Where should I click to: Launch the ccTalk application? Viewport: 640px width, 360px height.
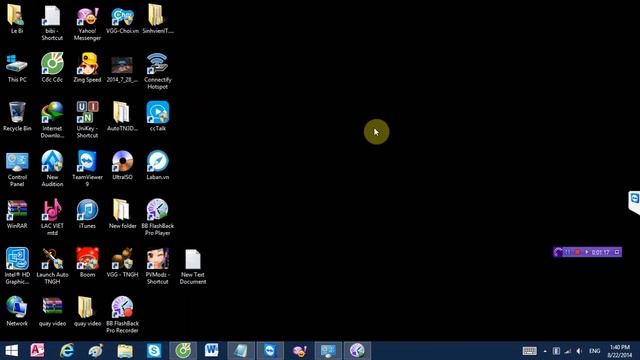tap(158, 116)
